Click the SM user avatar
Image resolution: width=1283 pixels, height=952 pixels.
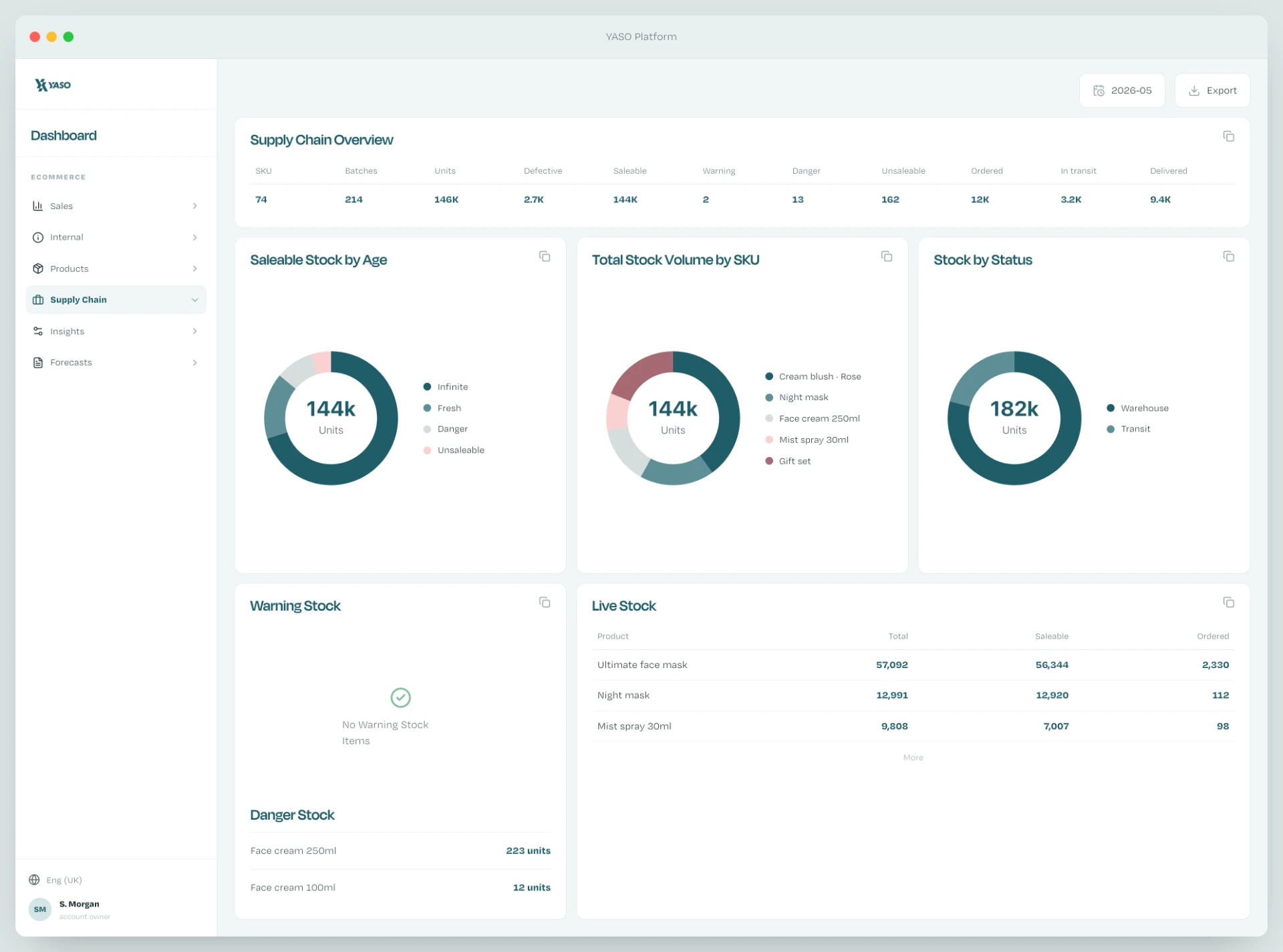click(x=40, y=909)
